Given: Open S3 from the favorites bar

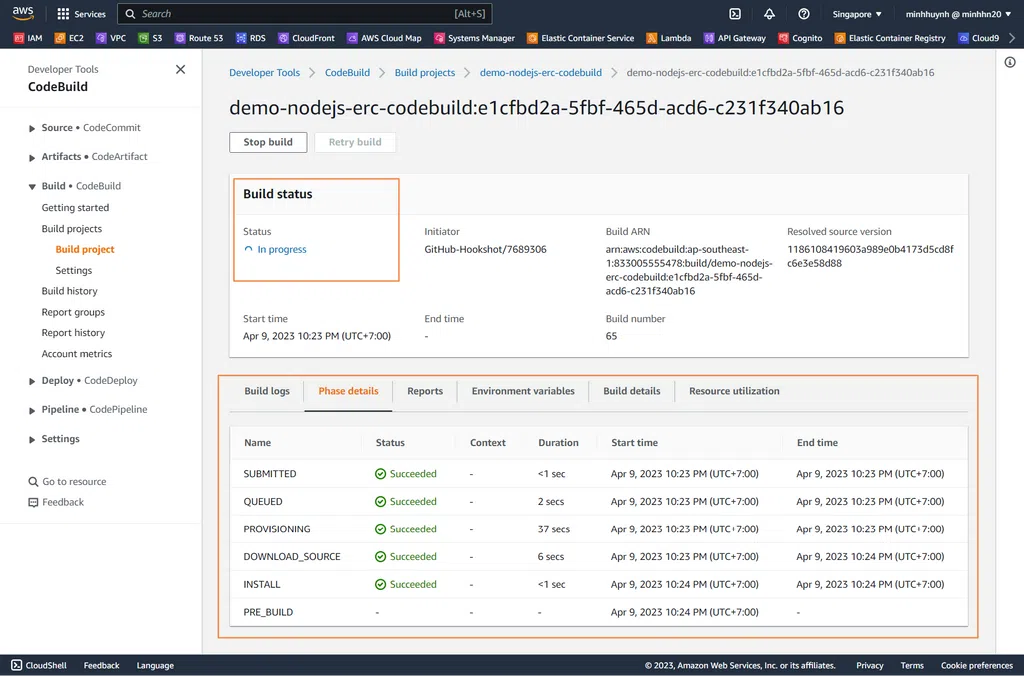Looking at the screenshot, I should click(150, 38).
